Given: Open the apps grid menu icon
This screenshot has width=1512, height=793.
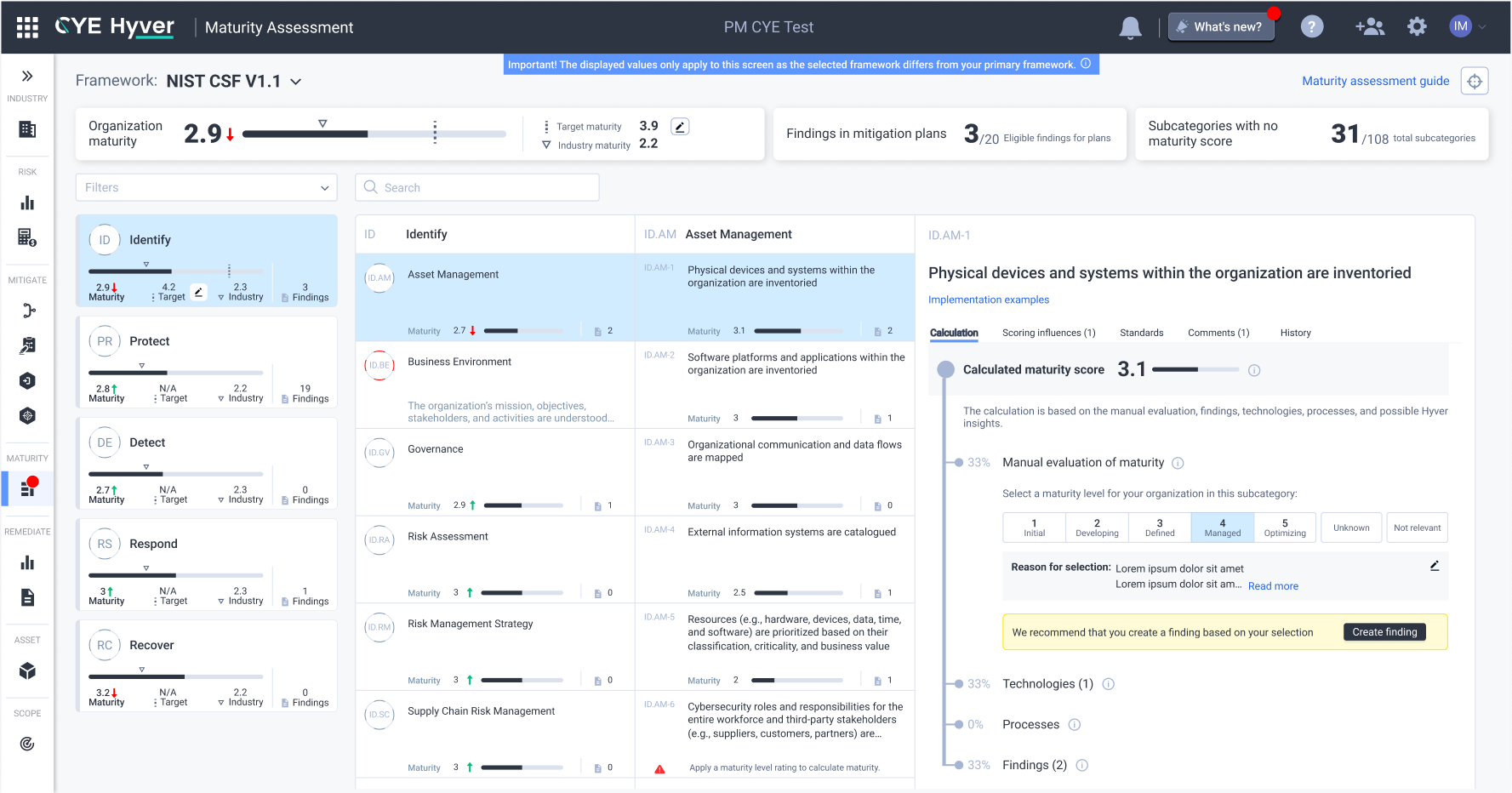Looking at the screenshot, I should [x=27, y=27].
